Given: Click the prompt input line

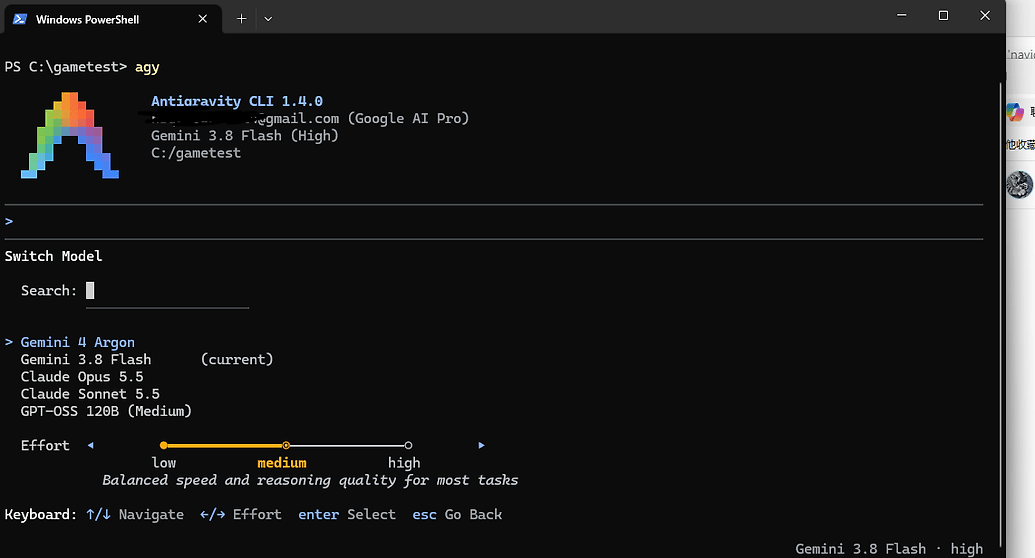Looking at the screenshot, I should pyautogui.click(x=494, y=221).
